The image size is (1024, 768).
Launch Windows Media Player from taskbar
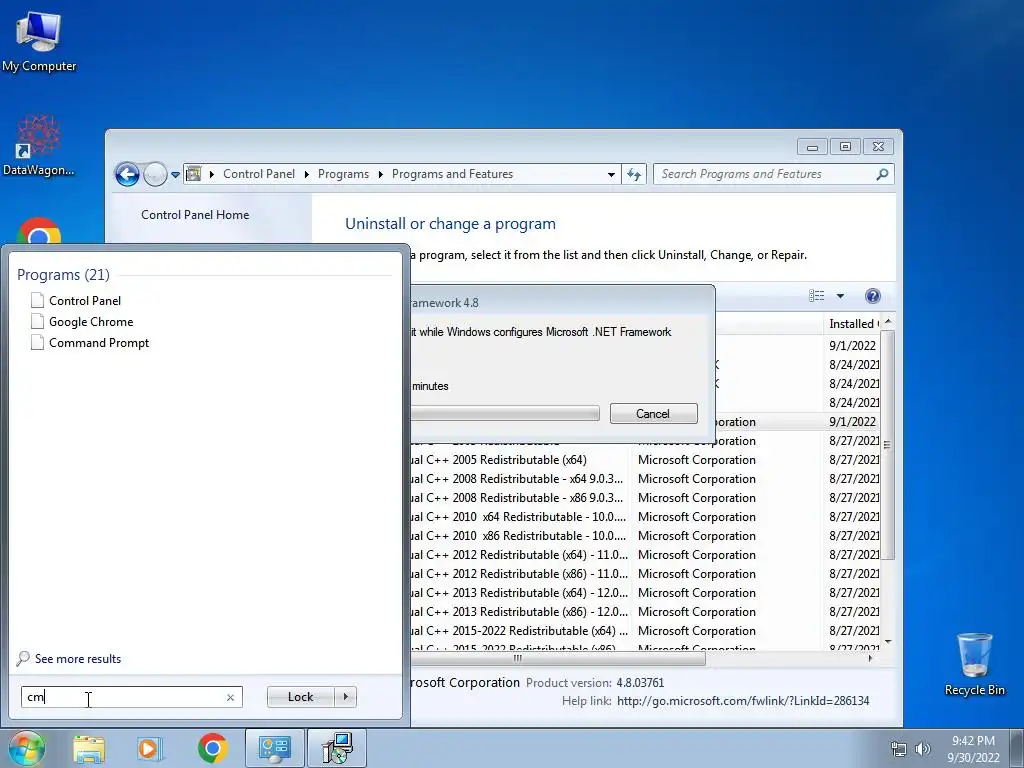(149, 748)
